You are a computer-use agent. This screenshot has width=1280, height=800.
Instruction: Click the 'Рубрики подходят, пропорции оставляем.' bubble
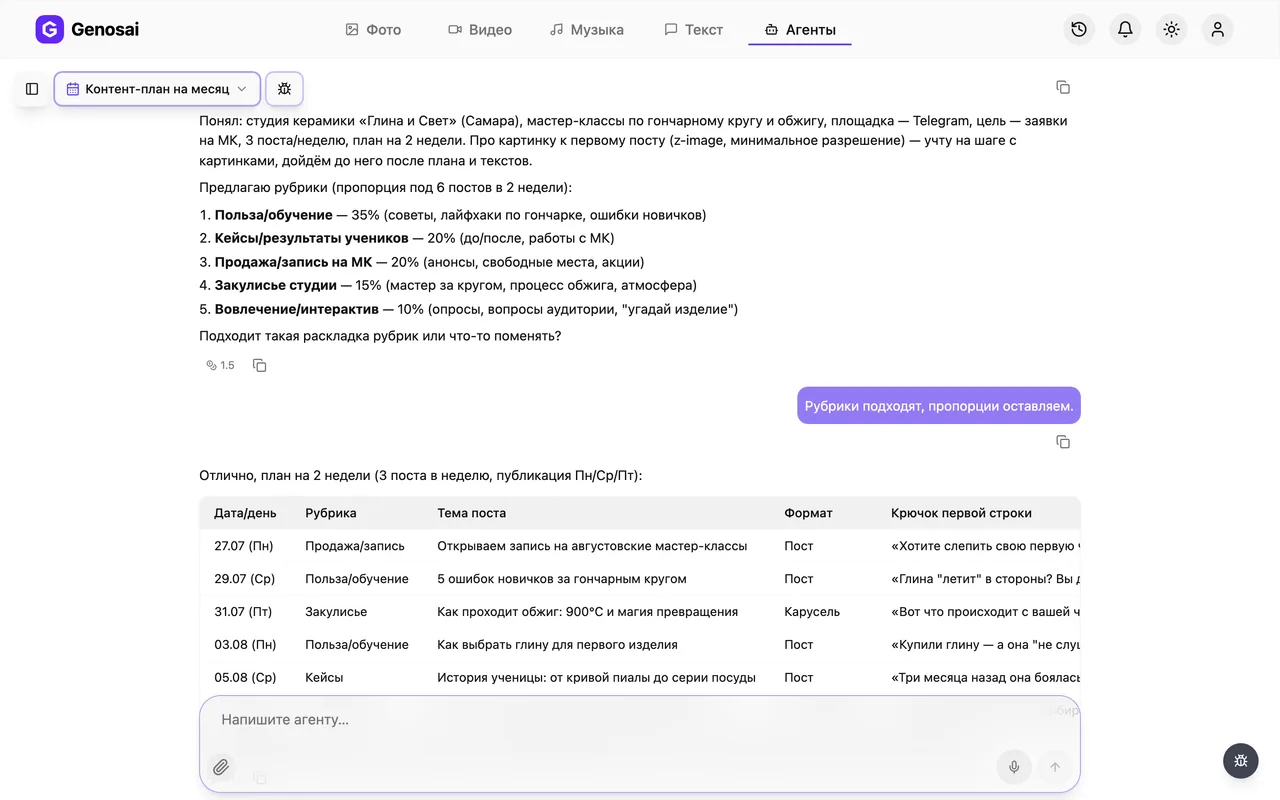click(x=939, y=406)
